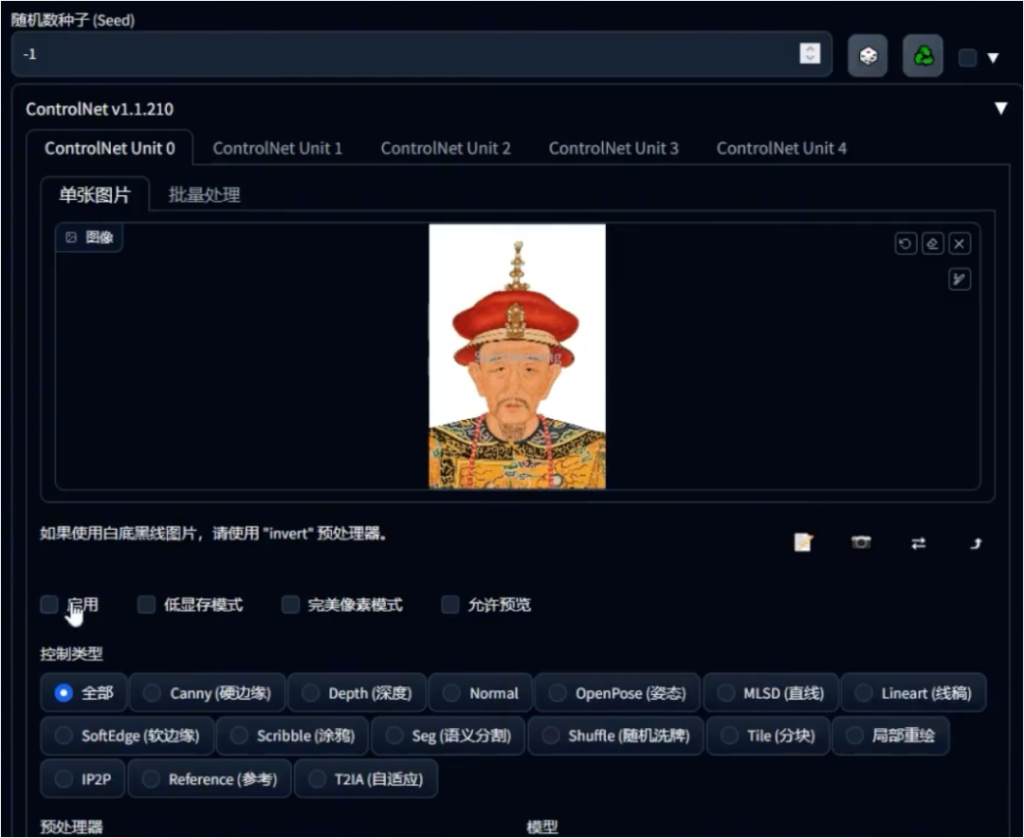Click the dice random seed icon

[867, 56]
